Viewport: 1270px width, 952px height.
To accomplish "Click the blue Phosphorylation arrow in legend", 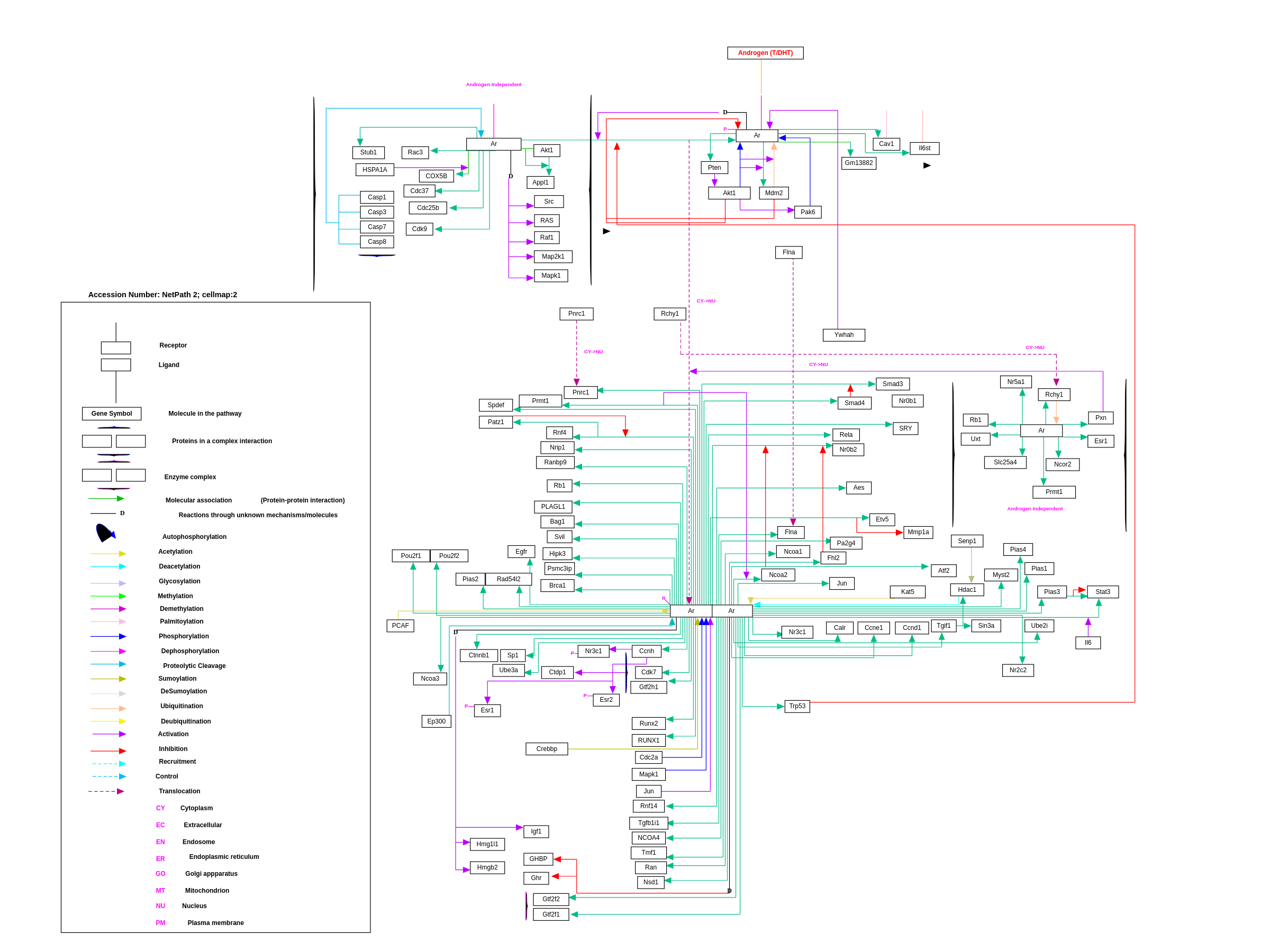I will (x=108, y=636).
